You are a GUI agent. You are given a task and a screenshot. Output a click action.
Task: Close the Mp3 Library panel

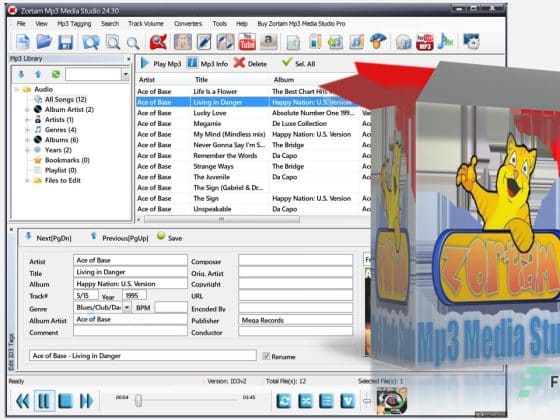point(129,59)
